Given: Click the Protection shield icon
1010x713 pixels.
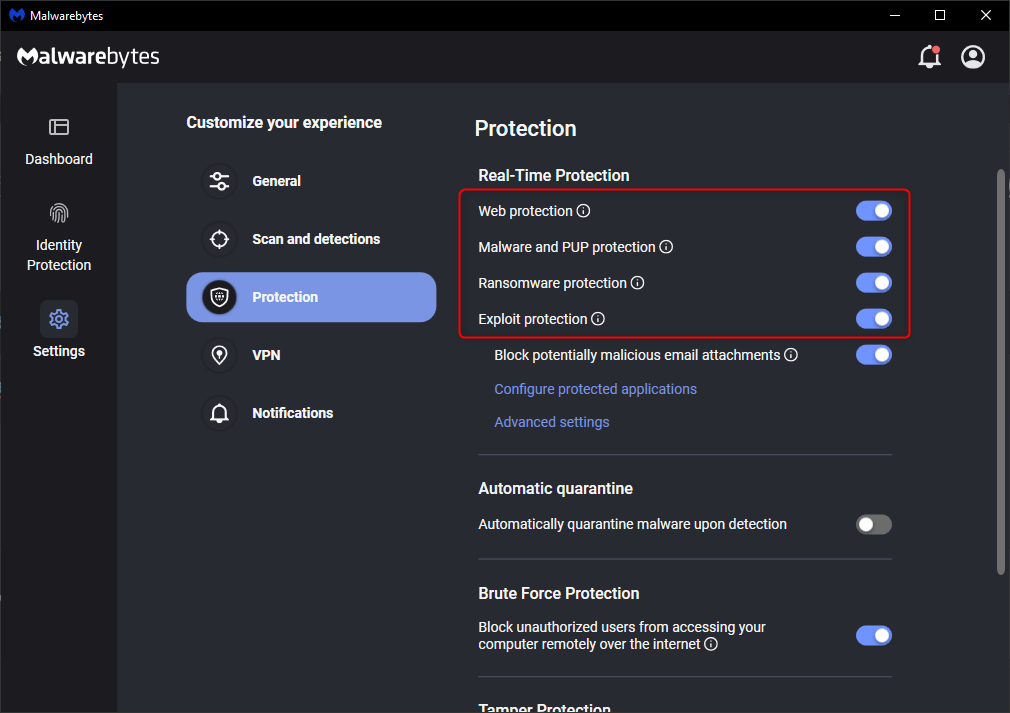Looking at the screenshot, I should coord(219,297).
